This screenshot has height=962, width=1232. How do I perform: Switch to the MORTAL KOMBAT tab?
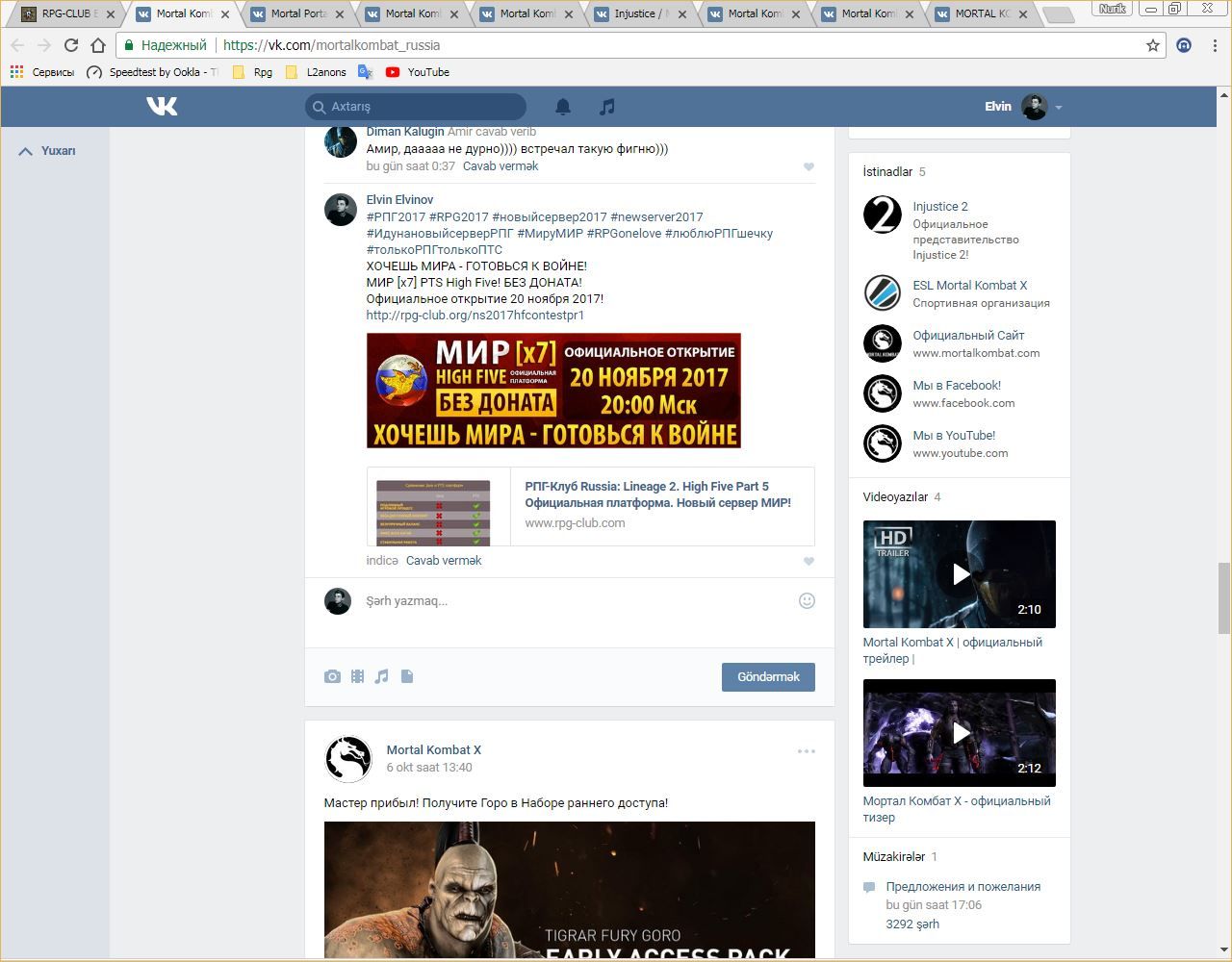pos(982,14)
